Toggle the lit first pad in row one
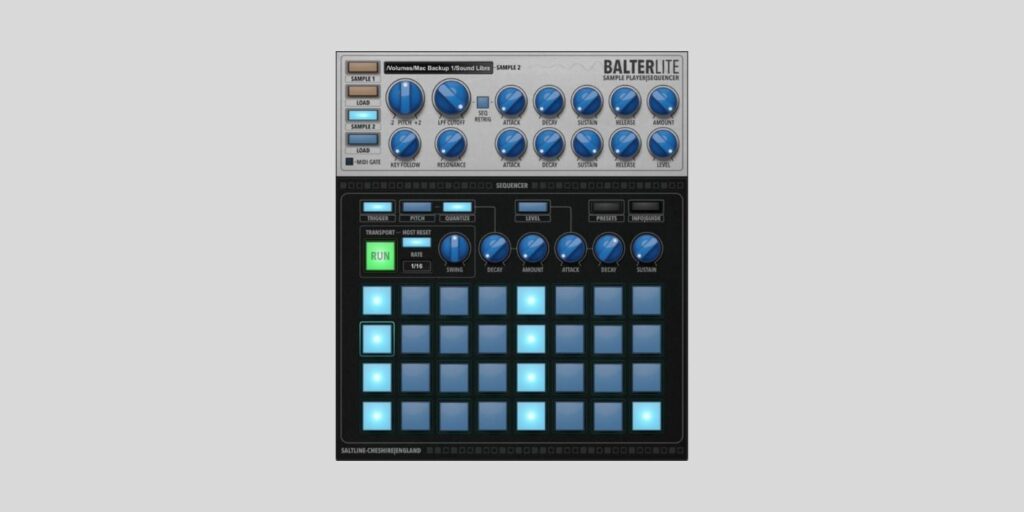The width and height of the screenshot is (1024, 512). point(377,300)
